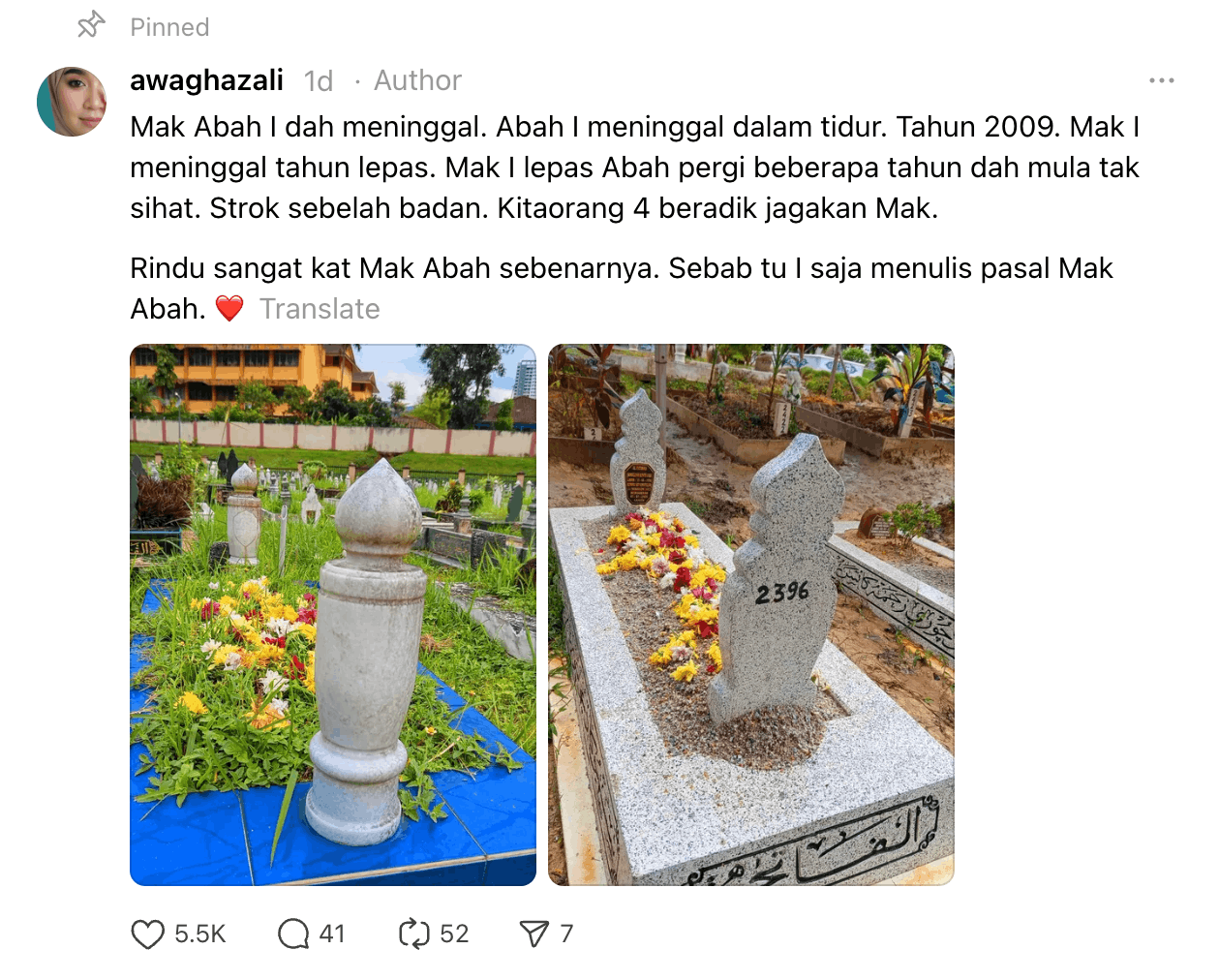Click the 52 reposts count
1219x980 pixels.
coord(454,934)
